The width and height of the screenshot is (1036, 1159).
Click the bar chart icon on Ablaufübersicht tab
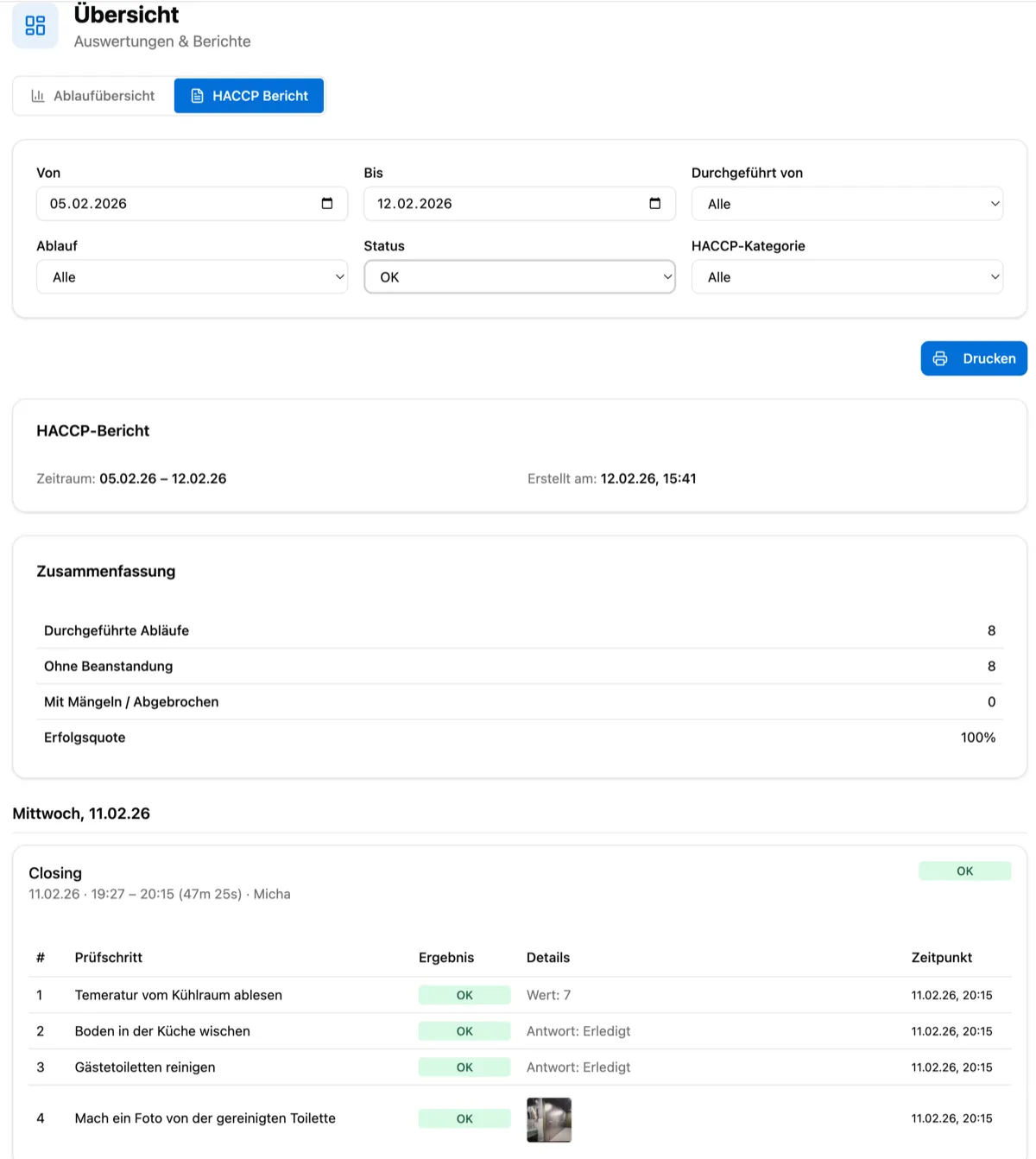[x=38, y=96]
